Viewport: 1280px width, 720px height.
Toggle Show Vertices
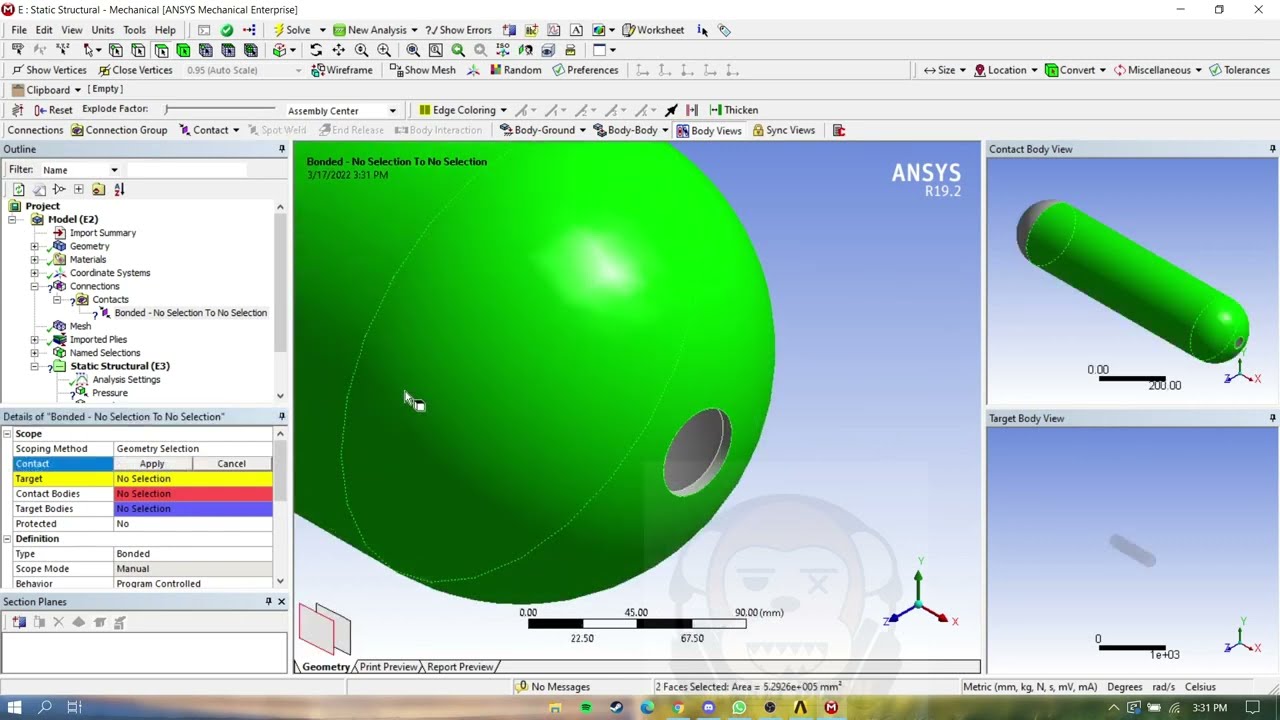pos(49,70)
